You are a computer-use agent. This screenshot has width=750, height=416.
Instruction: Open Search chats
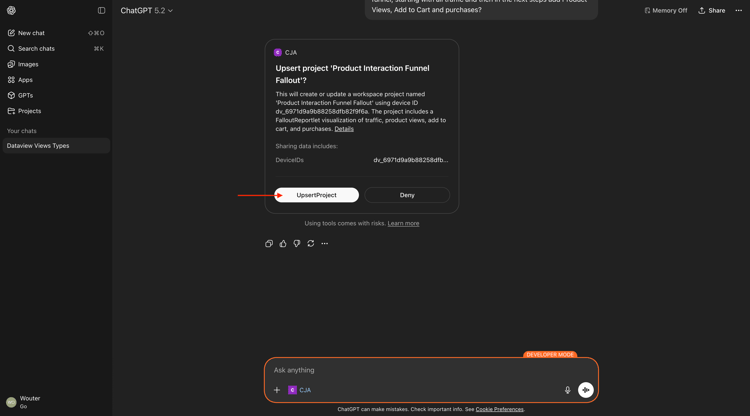[56, 48]
